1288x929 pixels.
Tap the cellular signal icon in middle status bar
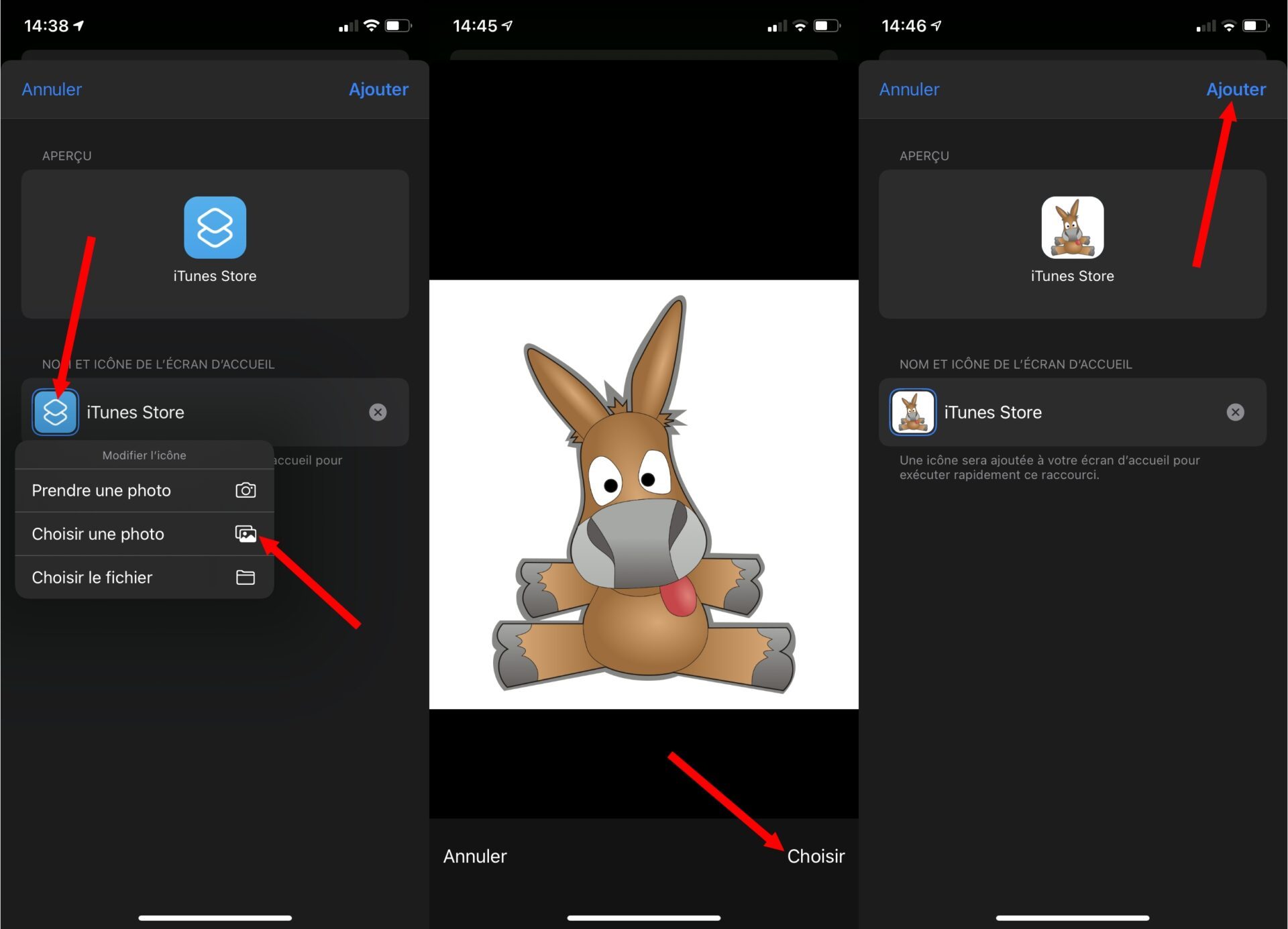[x=777, y=26]
